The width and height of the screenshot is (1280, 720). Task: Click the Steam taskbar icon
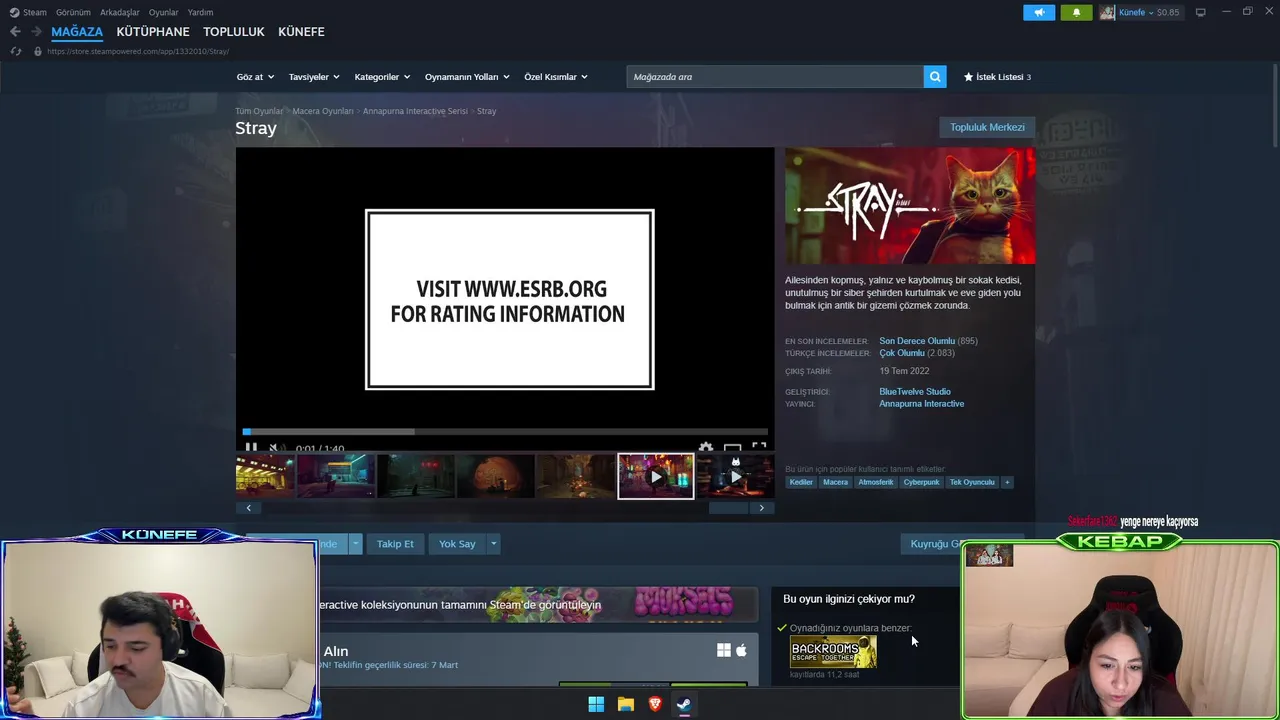[x=684, y=704]
